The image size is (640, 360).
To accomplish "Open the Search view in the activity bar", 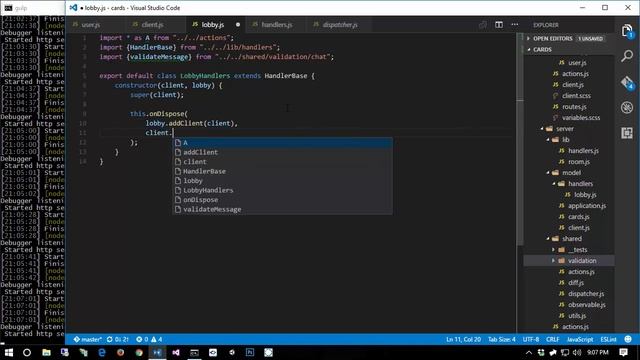I will [627, 56].
